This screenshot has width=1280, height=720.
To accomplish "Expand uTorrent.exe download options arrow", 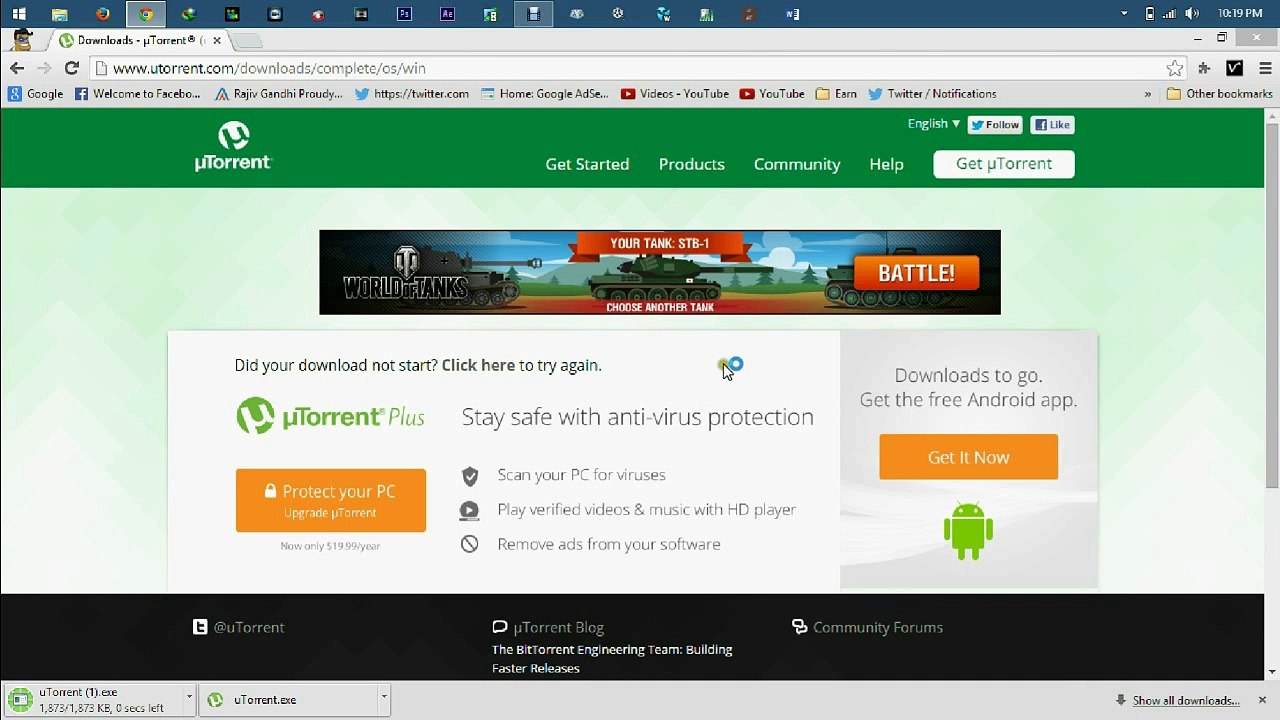I will [x=383, y=697].
